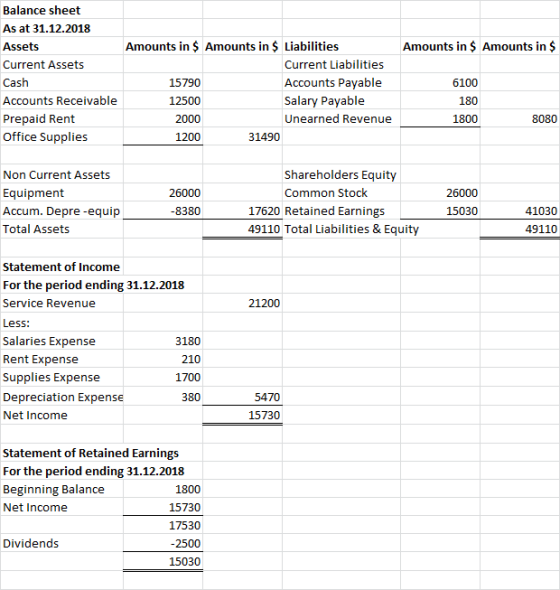Click the 'As at 31.12.2018' cell
Screen dimensions: 560x590
pos(46,28)
